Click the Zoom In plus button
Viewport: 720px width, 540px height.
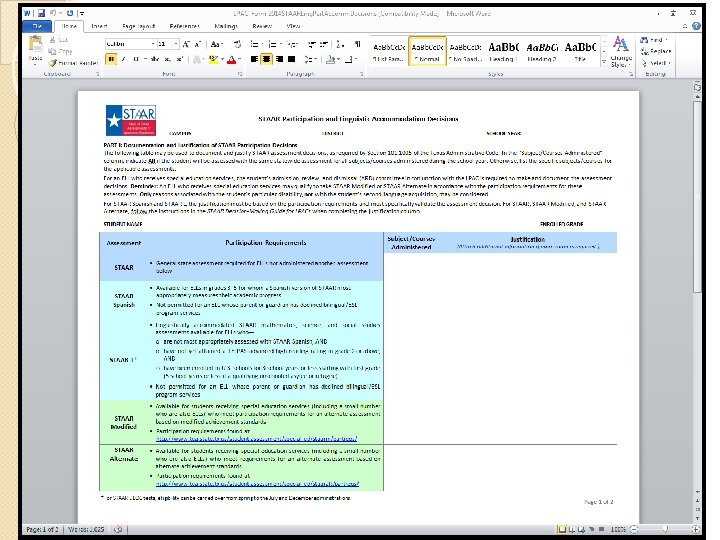pos(696,529)
